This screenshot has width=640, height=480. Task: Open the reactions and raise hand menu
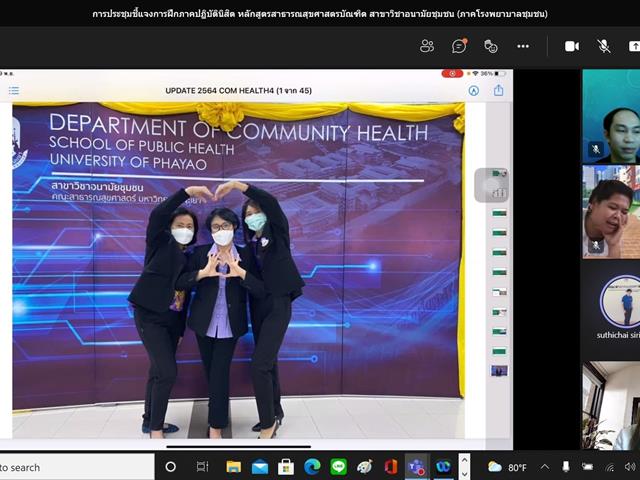491,46
